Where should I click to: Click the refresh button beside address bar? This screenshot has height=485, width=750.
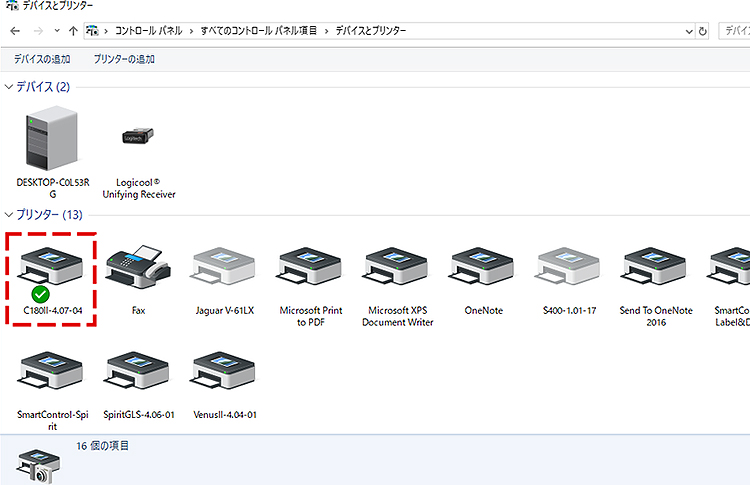pos(703,31)
